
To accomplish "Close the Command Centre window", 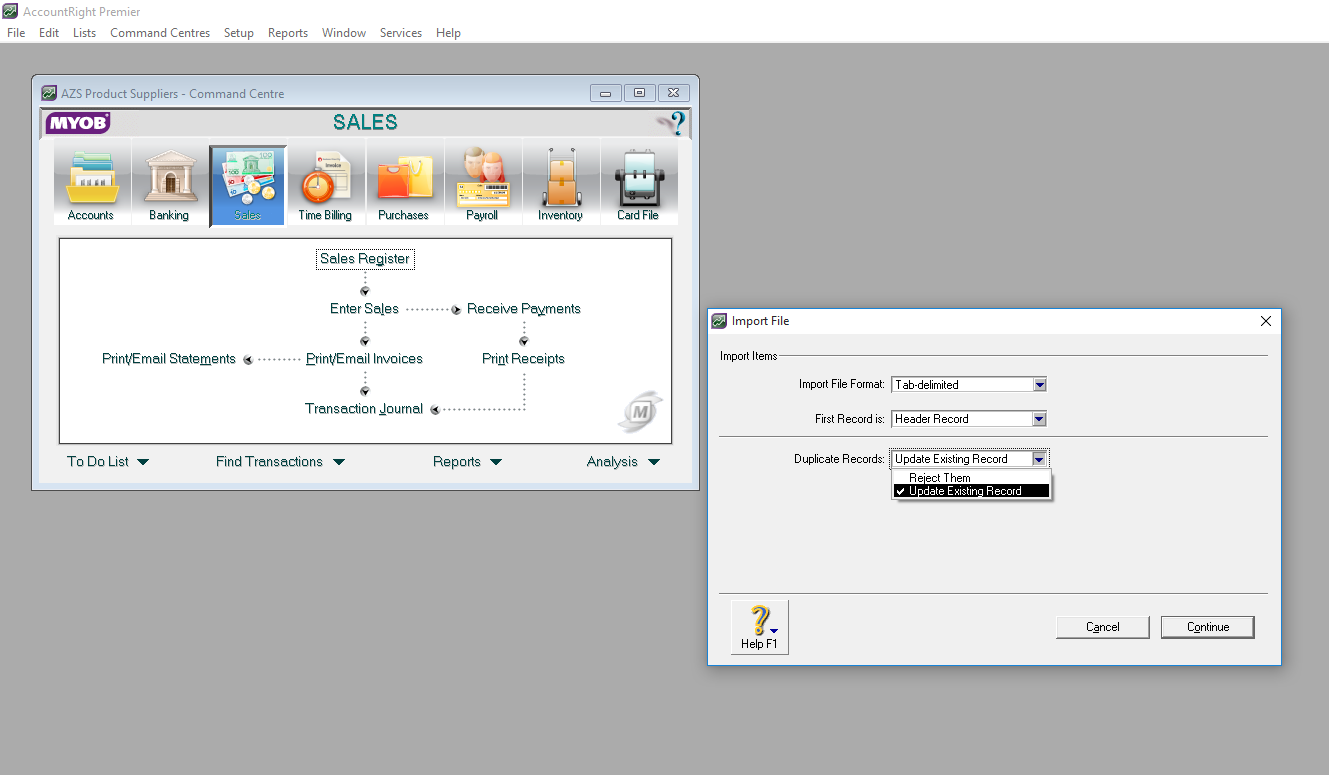I will coord(674,93).
